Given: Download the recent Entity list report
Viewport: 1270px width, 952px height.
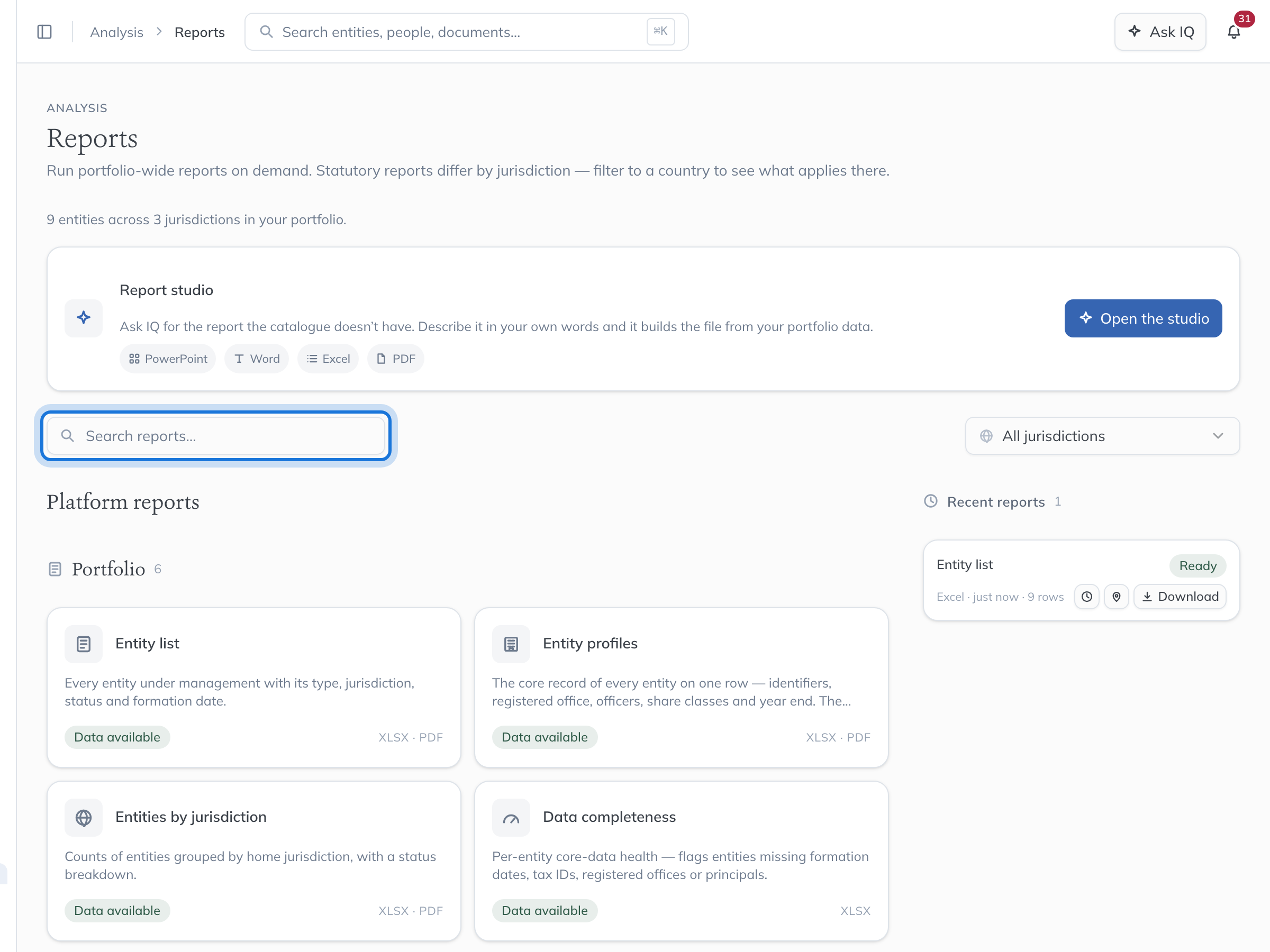Looking at the screenshot, I should coord(1180,597).
